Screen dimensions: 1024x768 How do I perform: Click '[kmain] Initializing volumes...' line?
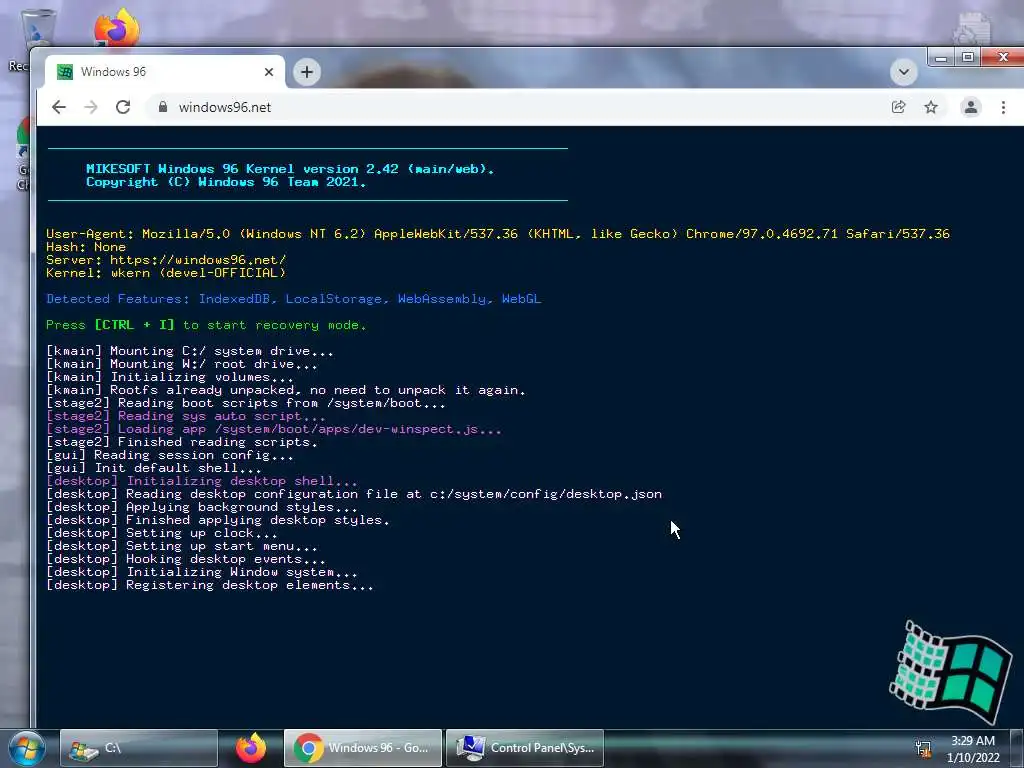170,377
